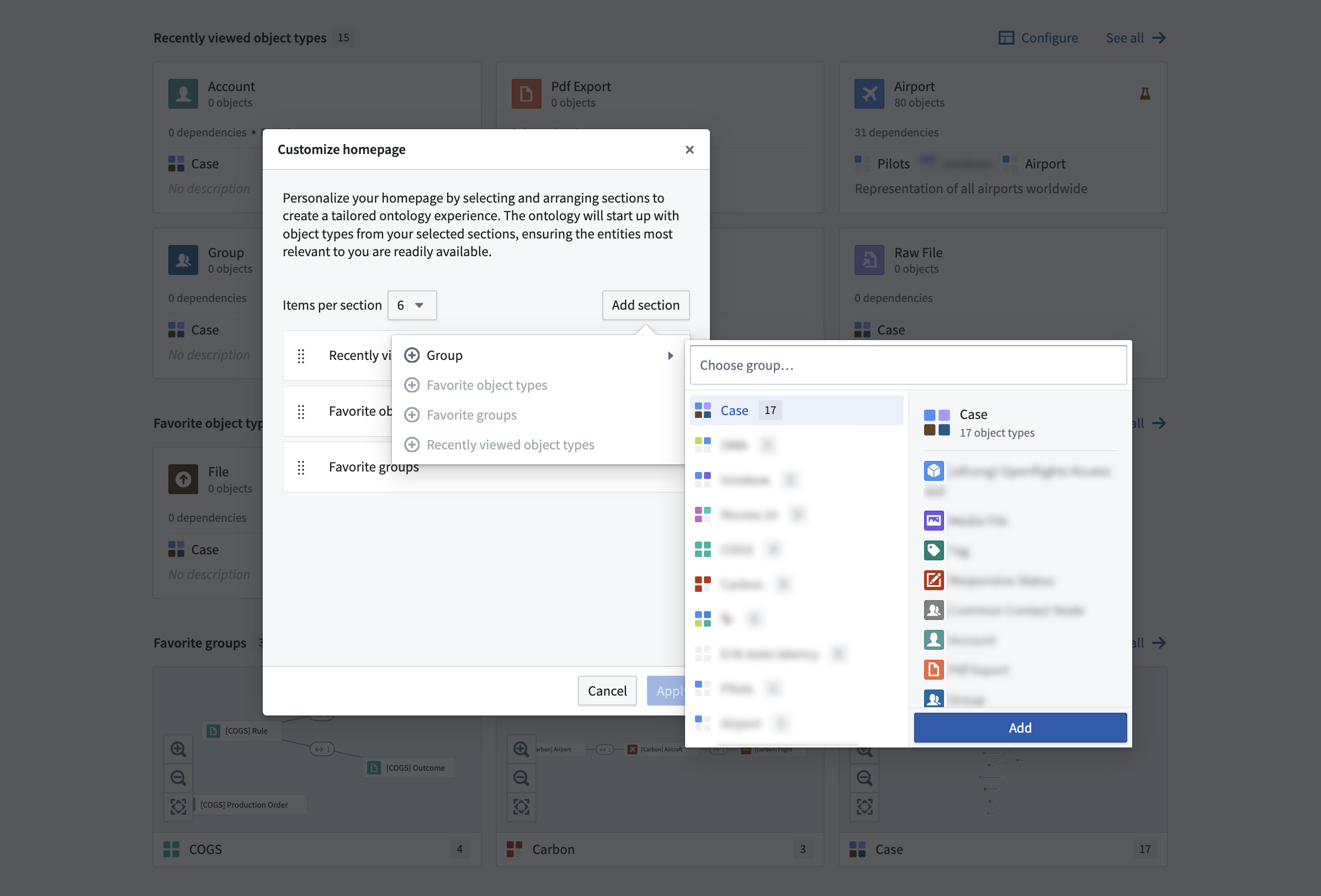Click the Group object type icon

[183, 260]
